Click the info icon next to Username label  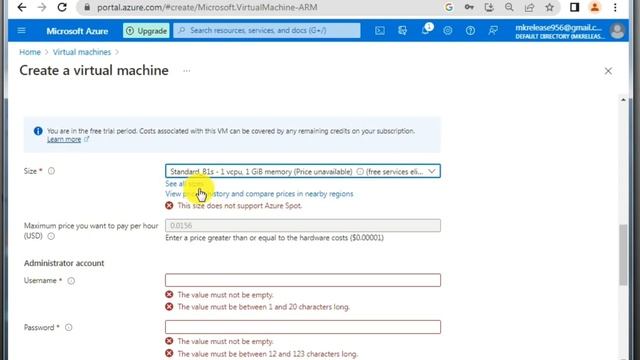pos(71,281)
